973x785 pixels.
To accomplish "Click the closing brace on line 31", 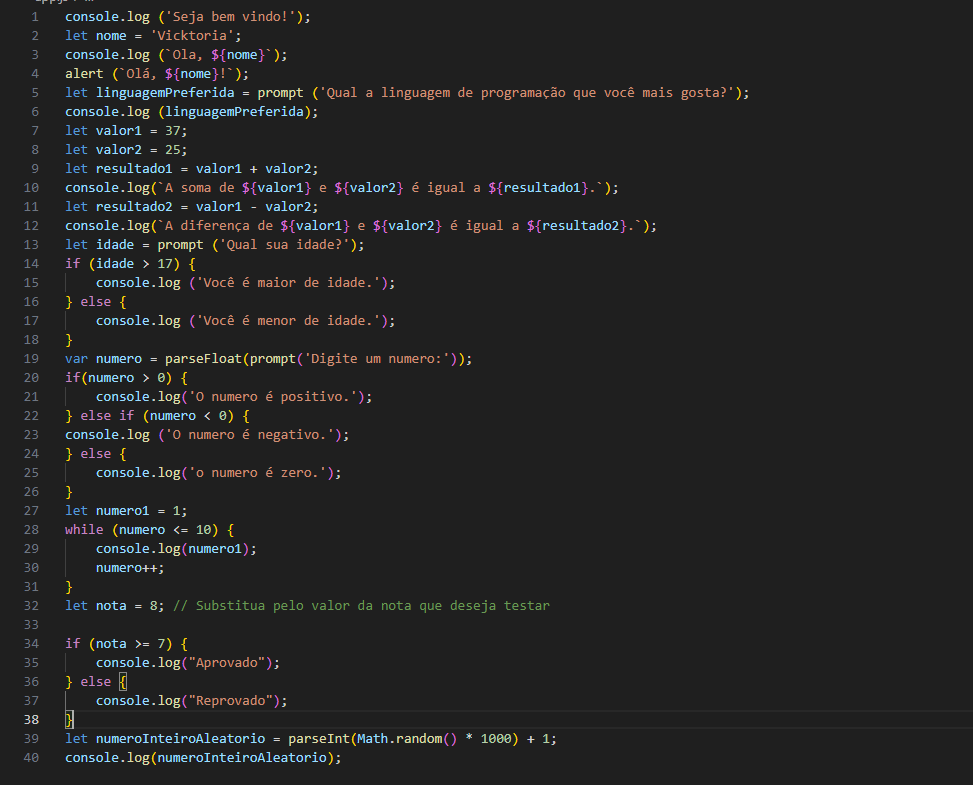I will 69,587.
